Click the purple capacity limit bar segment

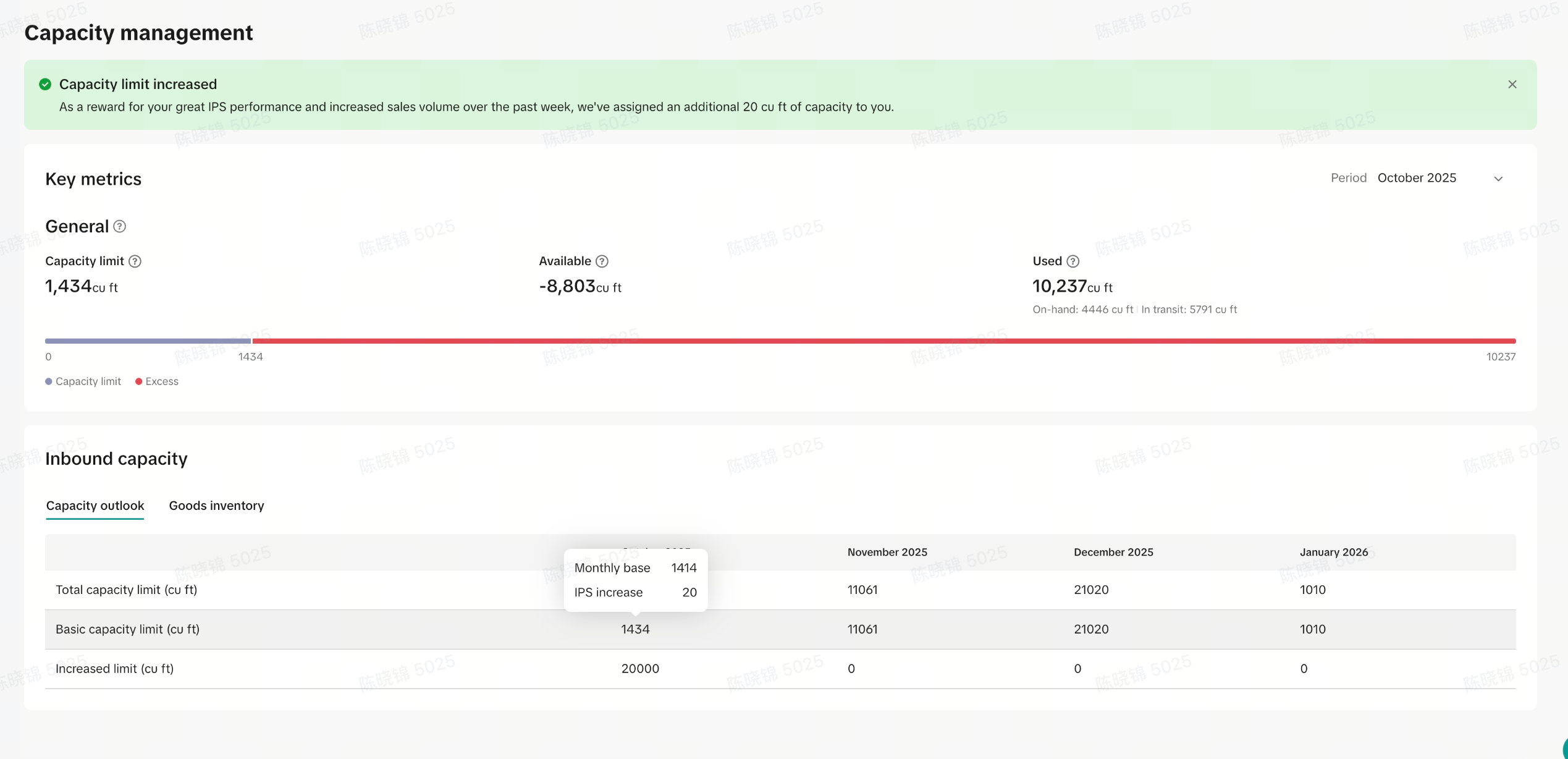[148, 341]
